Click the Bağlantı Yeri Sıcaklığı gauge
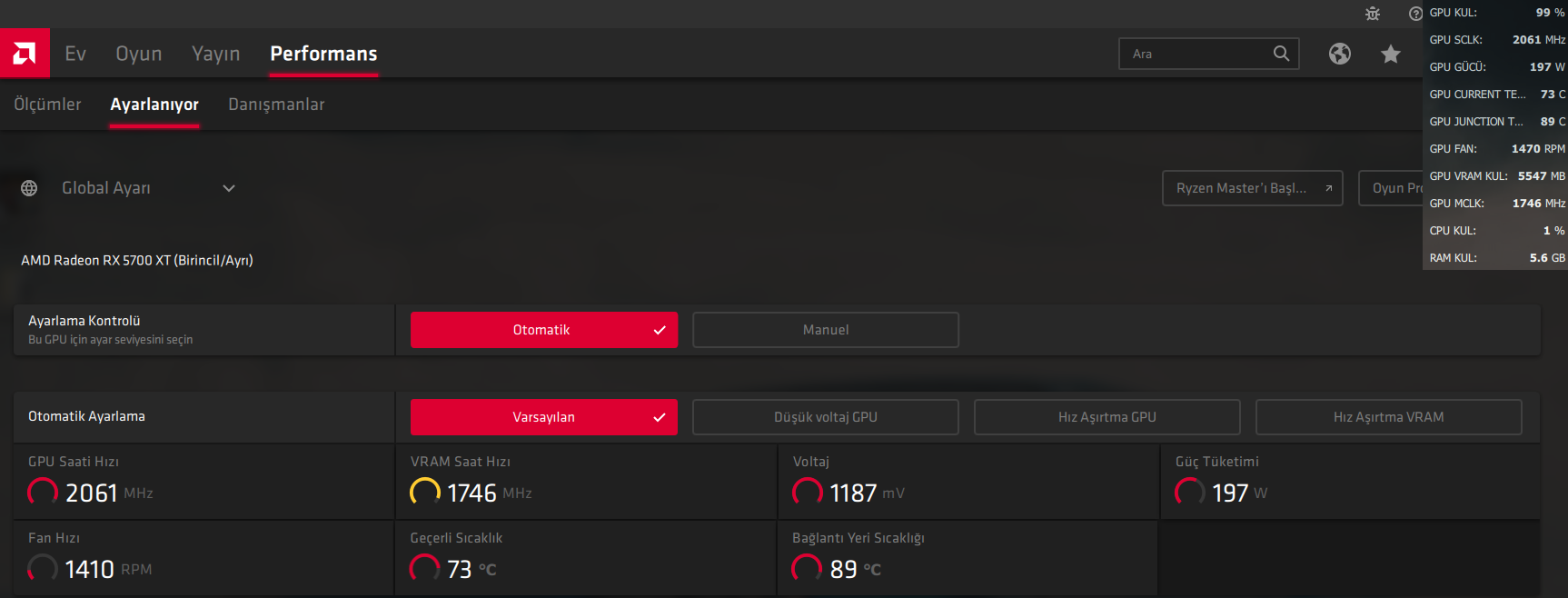1568x598 pixels. coord(808,569)
